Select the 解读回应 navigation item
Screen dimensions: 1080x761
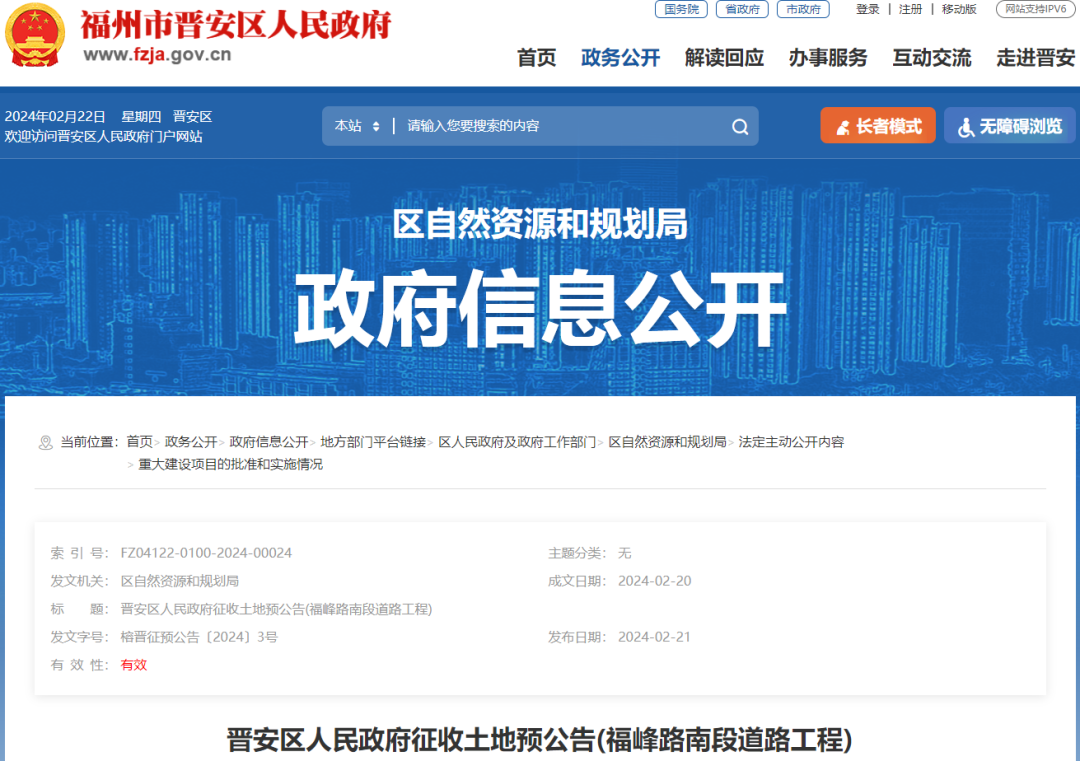point(724,58)
